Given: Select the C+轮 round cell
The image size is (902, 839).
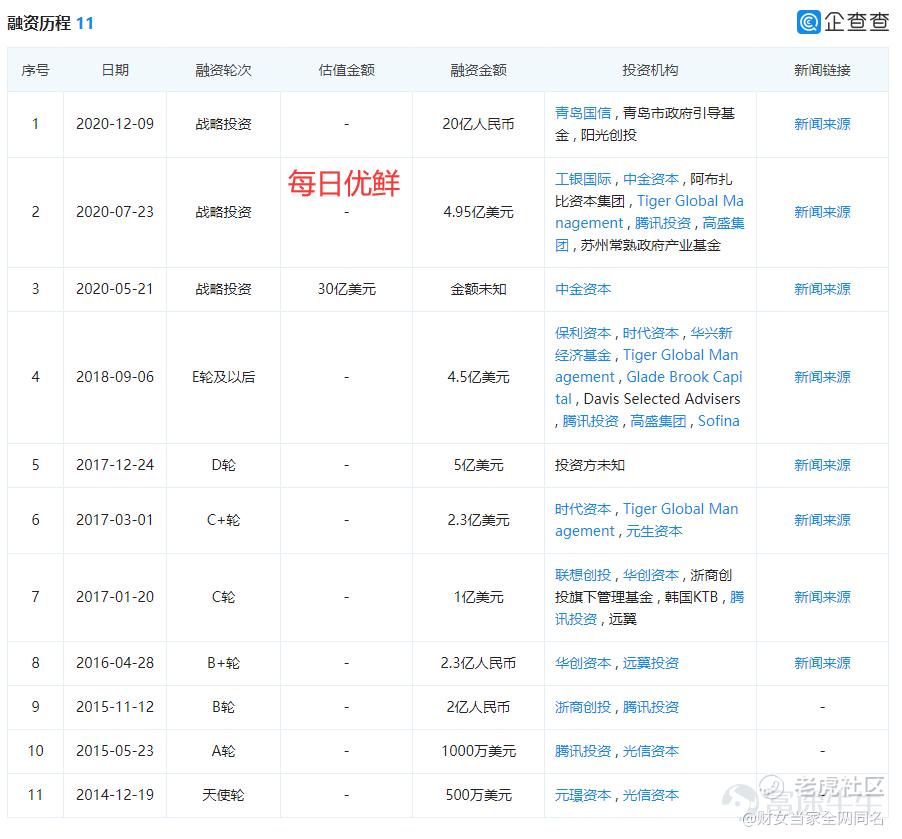Looking at the screenshot, I should (223, 521).
